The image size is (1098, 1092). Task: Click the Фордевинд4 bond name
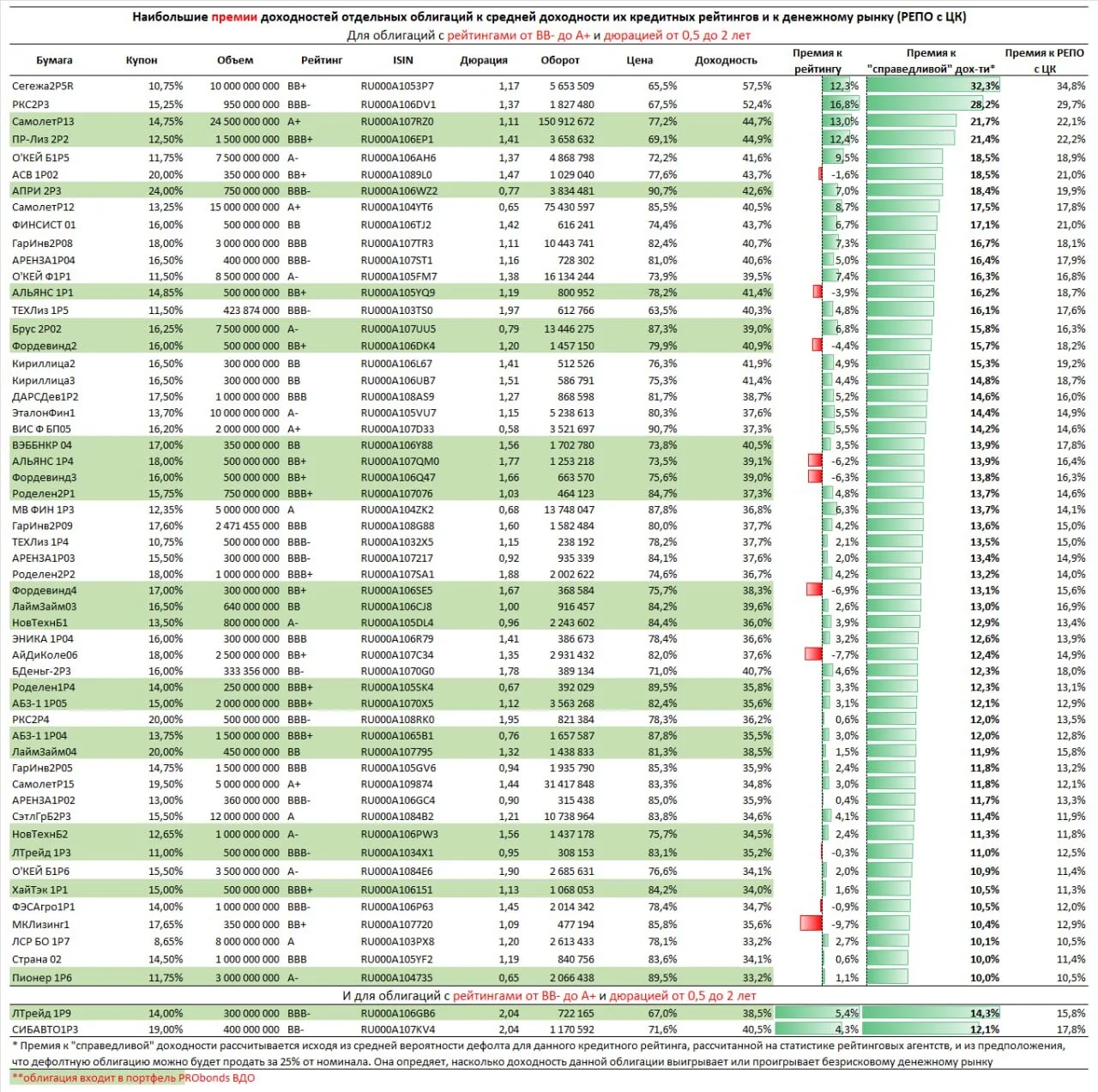(x=45, y=590)
